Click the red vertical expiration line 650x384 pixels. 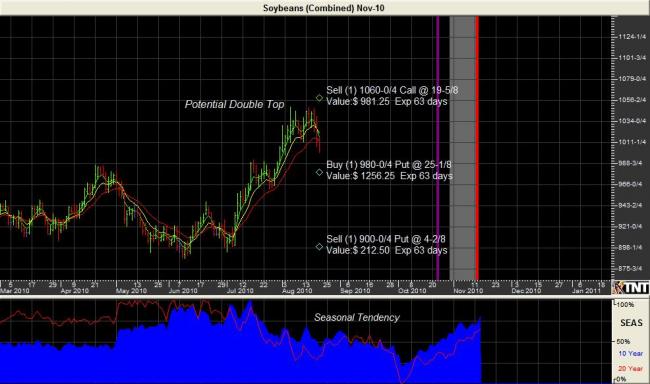tap(477, 148)
